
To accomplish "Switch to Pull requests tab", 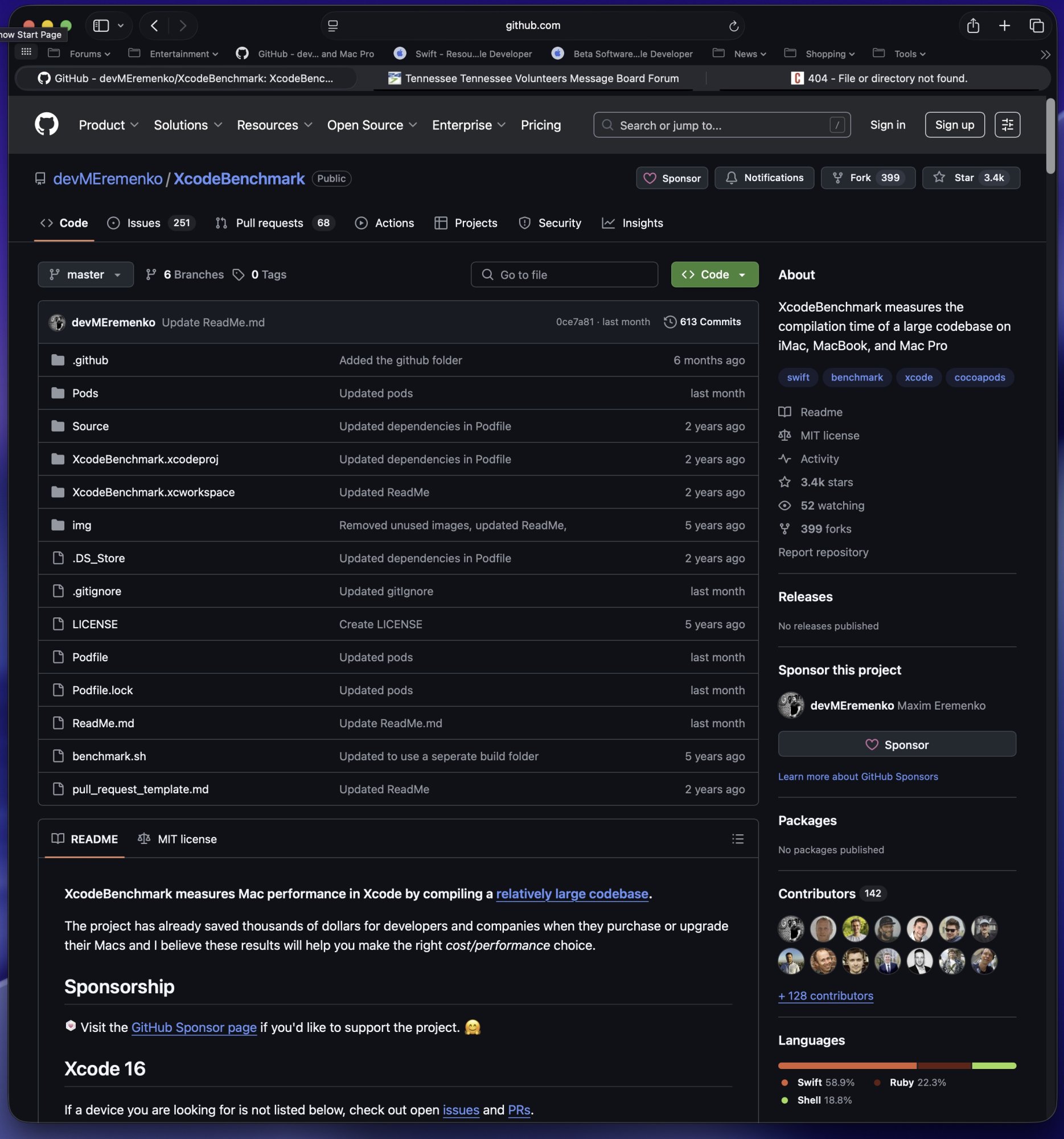I will [x=275, y=223].
